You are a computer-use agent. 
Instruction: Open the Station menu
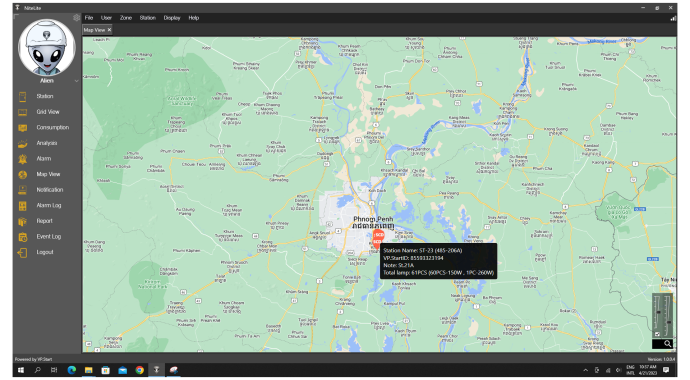pos(148,18)
